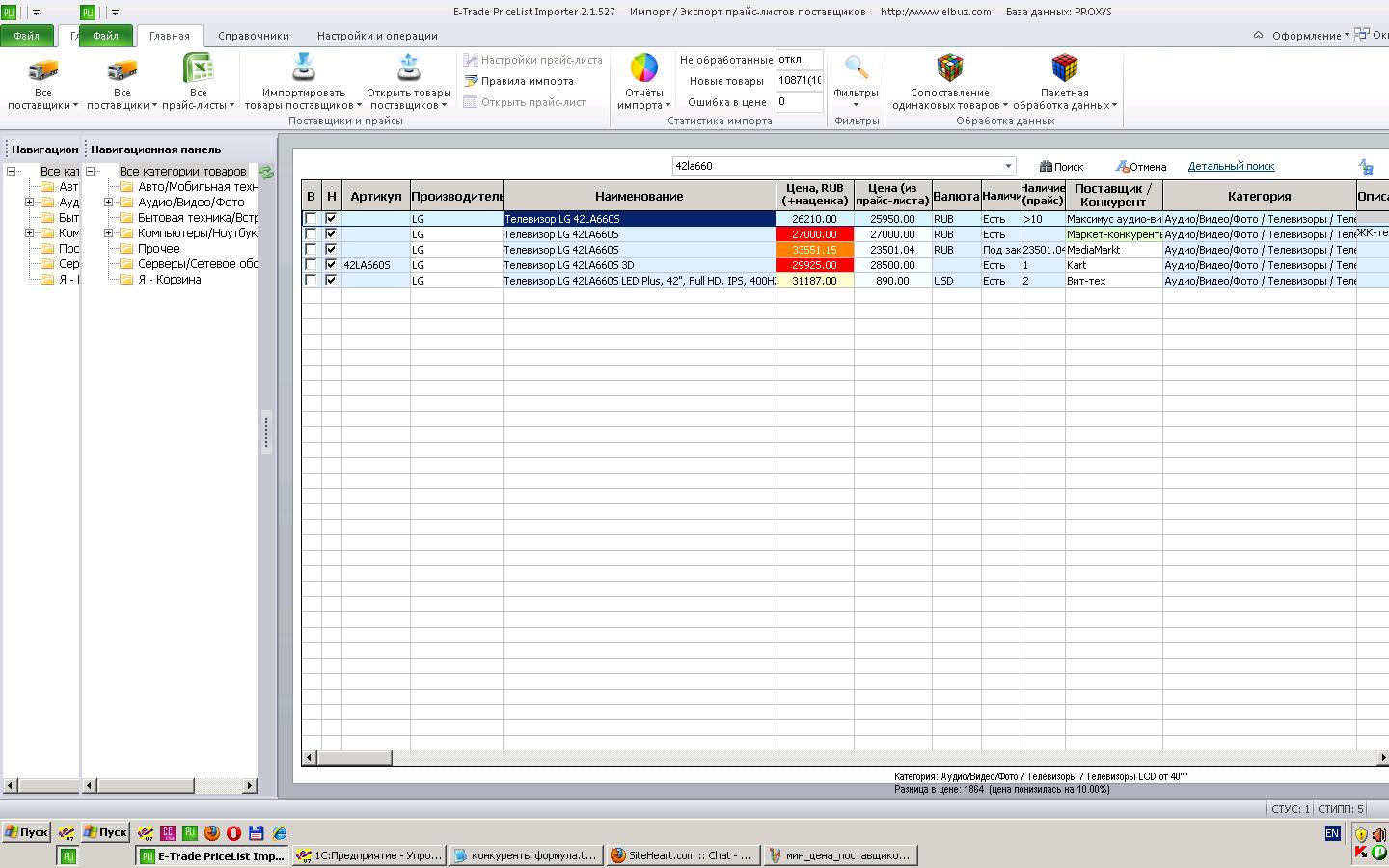The width and height of the screenshot is (1389, 868).
Task: Expand the full Компьютеры/Ноутбуки tree node
Action: pos(109,233)
